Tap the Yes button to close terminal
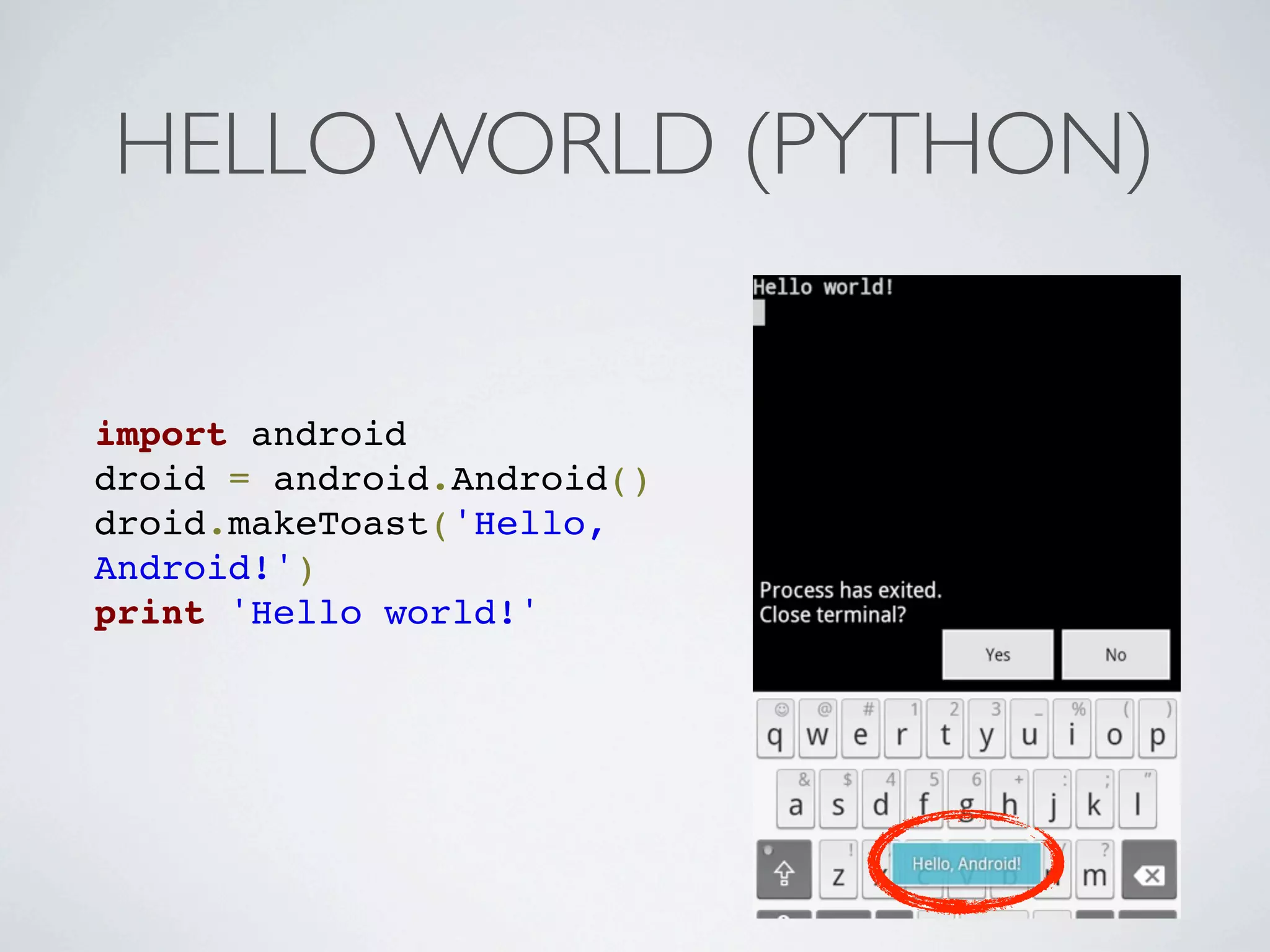 (997, 654)
